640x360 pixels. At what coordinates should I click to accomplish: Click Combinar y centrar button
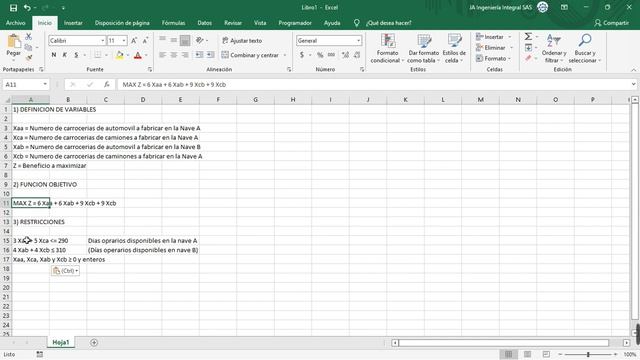(250, 55)
